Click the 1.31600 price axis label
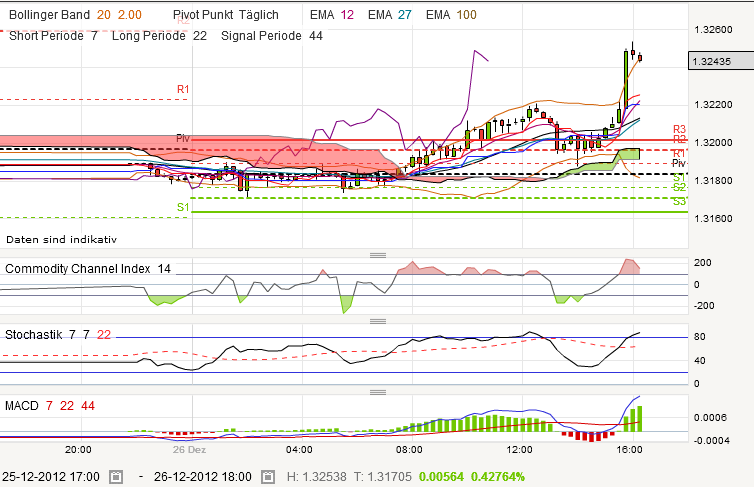Screen dimensions: 754x487 (x=713, y=219)
